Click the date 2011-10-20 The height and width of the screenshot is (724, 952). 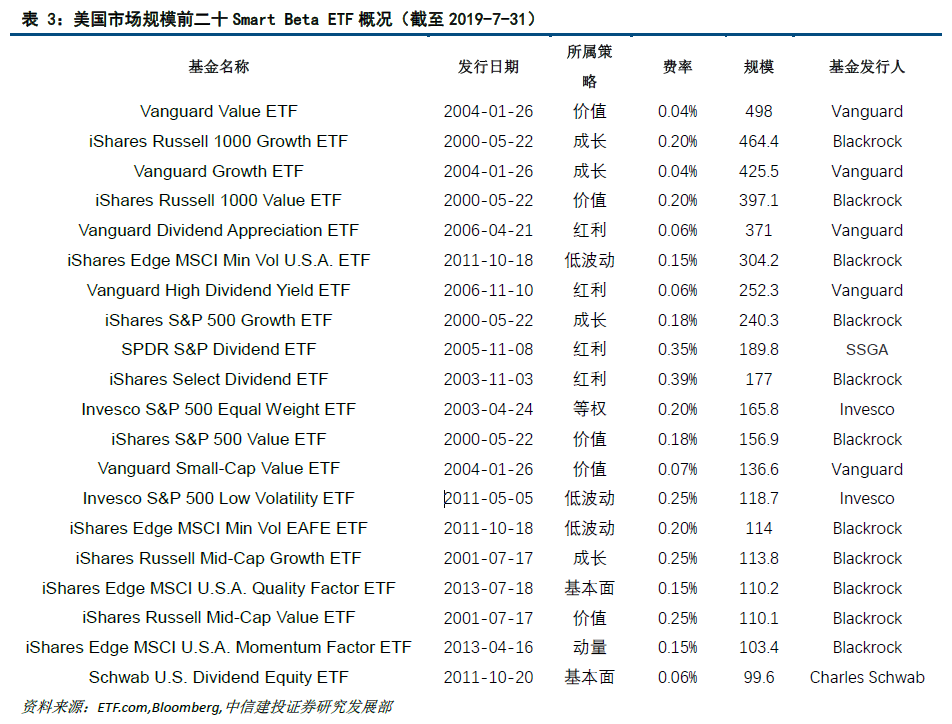click(x=488, y=677)
